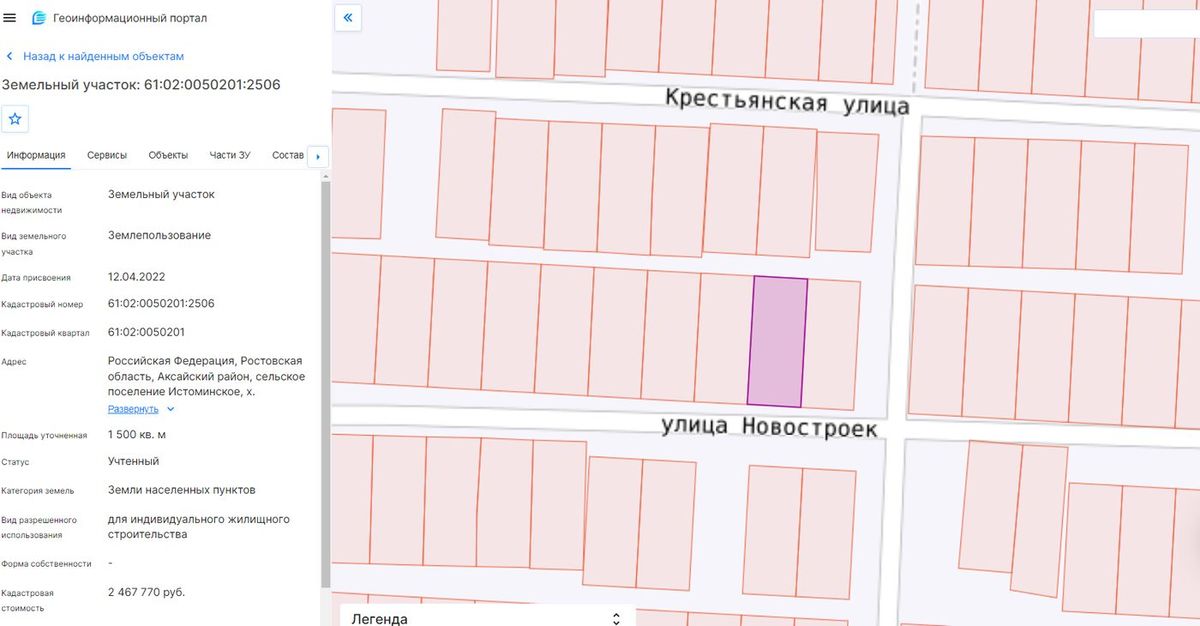Image resolution: width=1200 pixels, height=626 pixels.
Task: Click the 'Геоинформационный портал' title text
Action: (131, 18)
